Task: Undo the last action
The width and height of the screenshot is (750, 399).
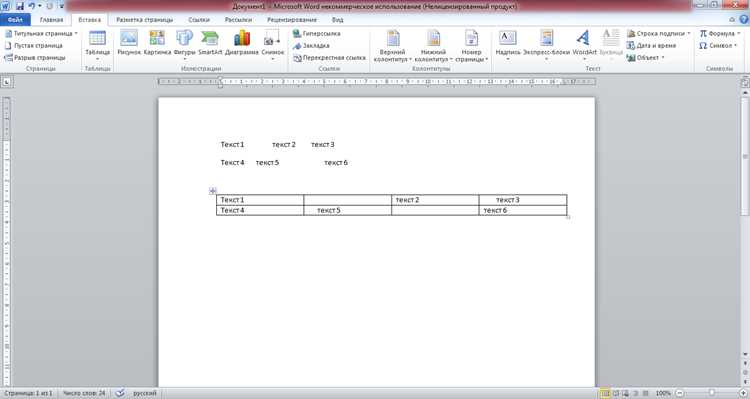Action: pos(32,6)
